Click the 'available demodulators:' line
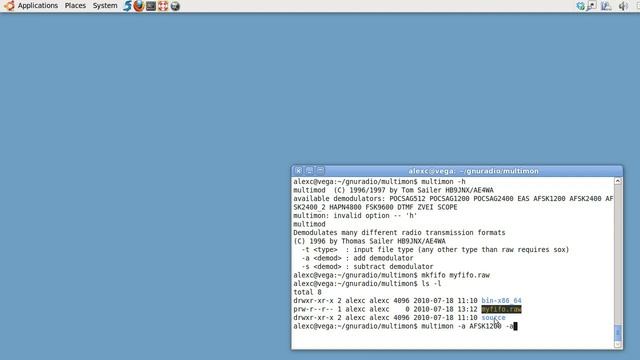This screenshot has height=360, width=640. point(453,199)
